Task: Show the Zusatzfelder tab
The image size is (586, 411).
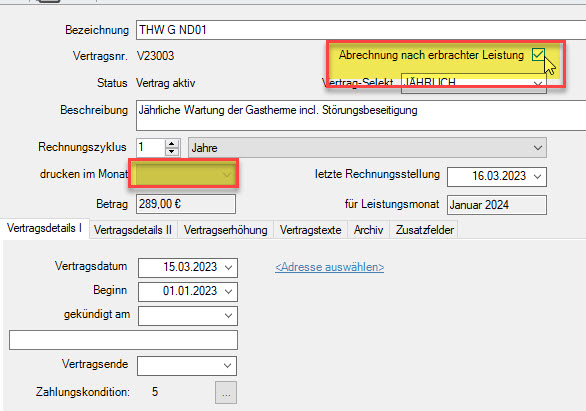Action: 425,230
